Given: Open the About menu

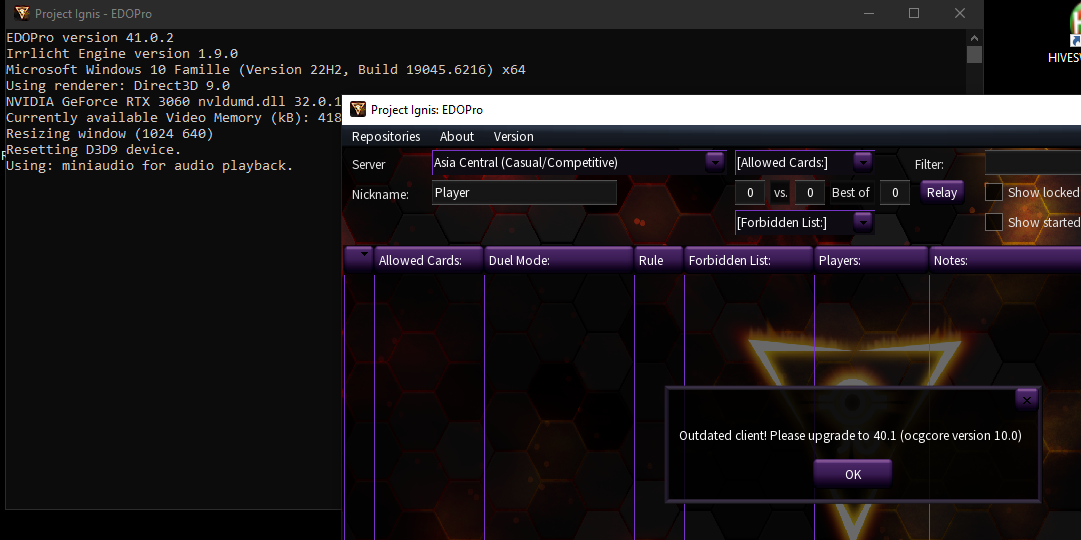Looking at the screenshot, I should [x=457, y=136].
